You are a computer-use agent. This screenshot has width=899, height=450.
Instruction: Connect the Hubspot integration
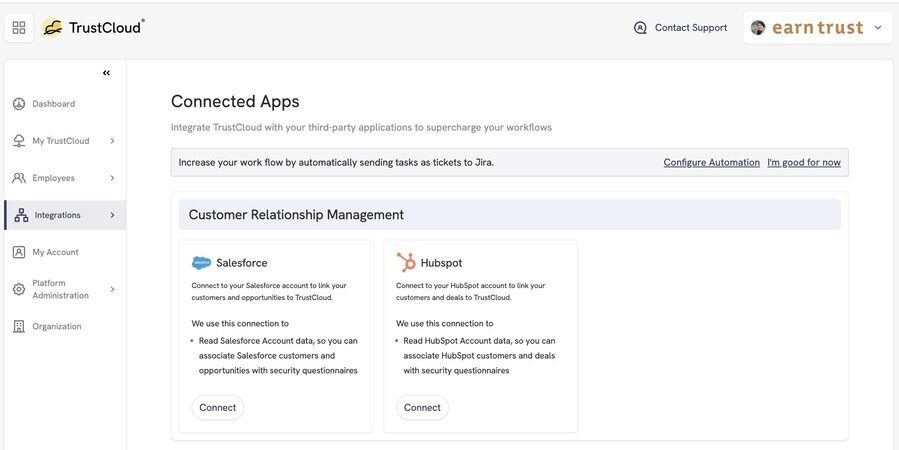(x=422, y=408)
